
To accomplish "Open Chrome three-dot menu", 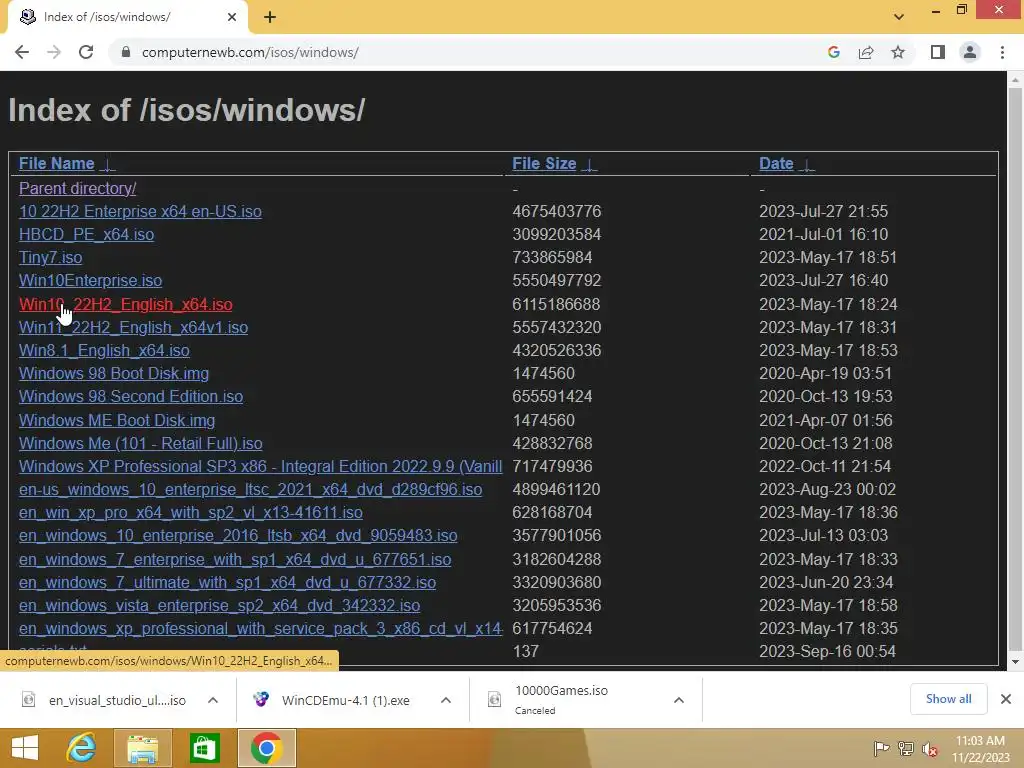I will point(1002,52).
